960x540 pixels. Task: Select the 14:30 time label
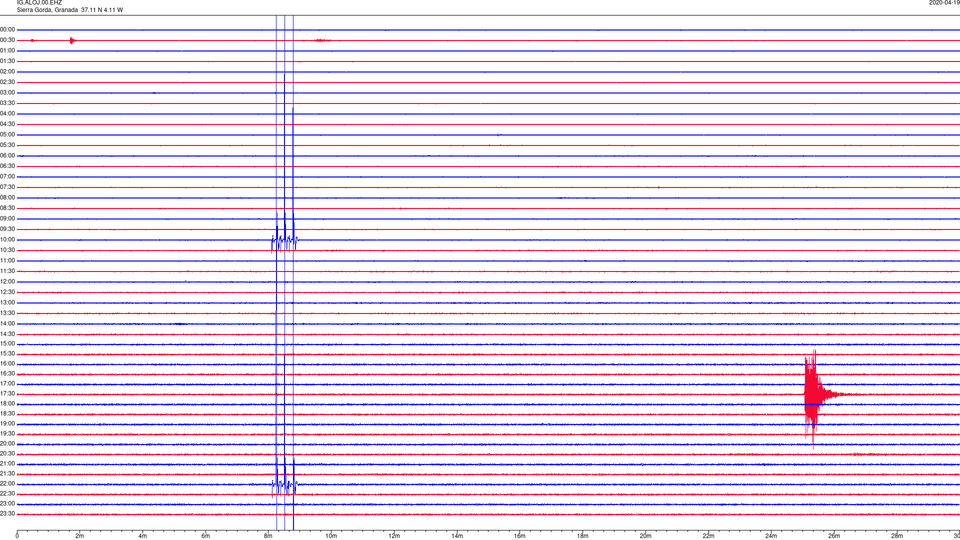7,334
